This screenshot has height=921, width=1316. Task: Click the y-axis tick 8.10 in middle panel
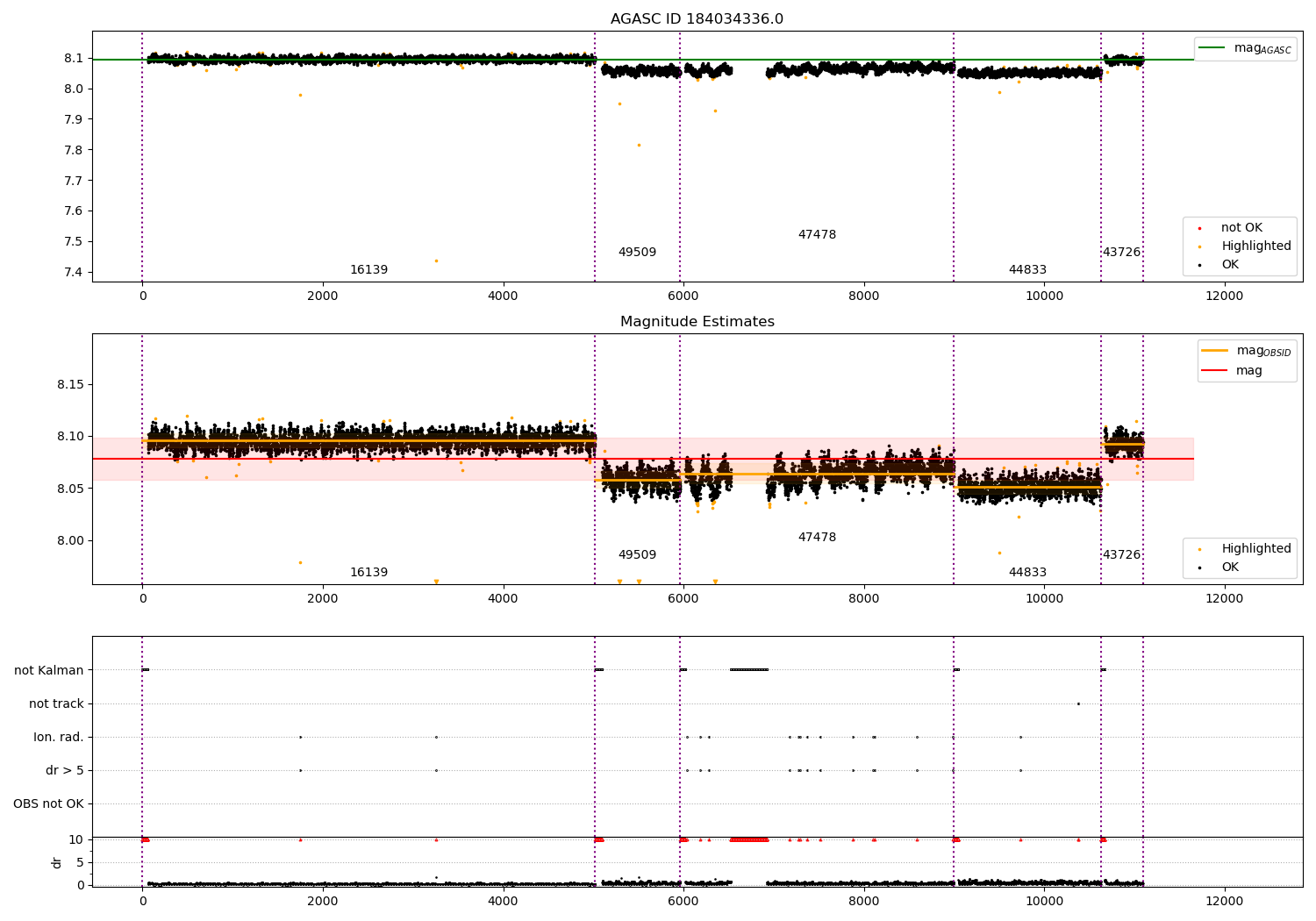[70, 436]
